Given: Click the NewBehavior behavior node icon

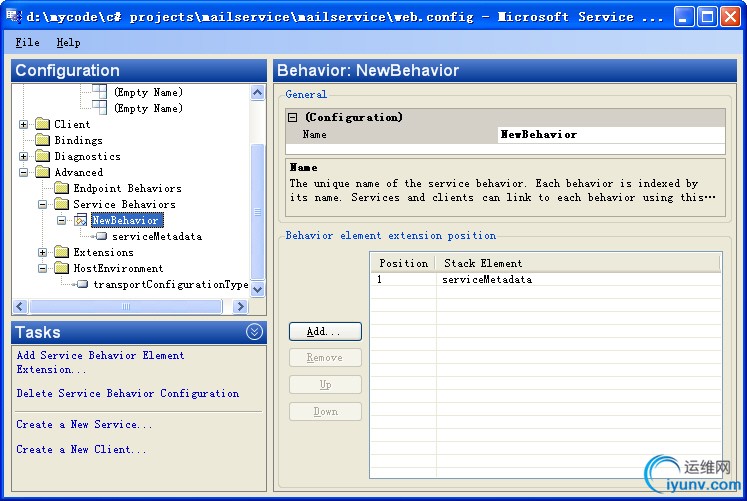Looking at the screenshot, I should (81, 220).
